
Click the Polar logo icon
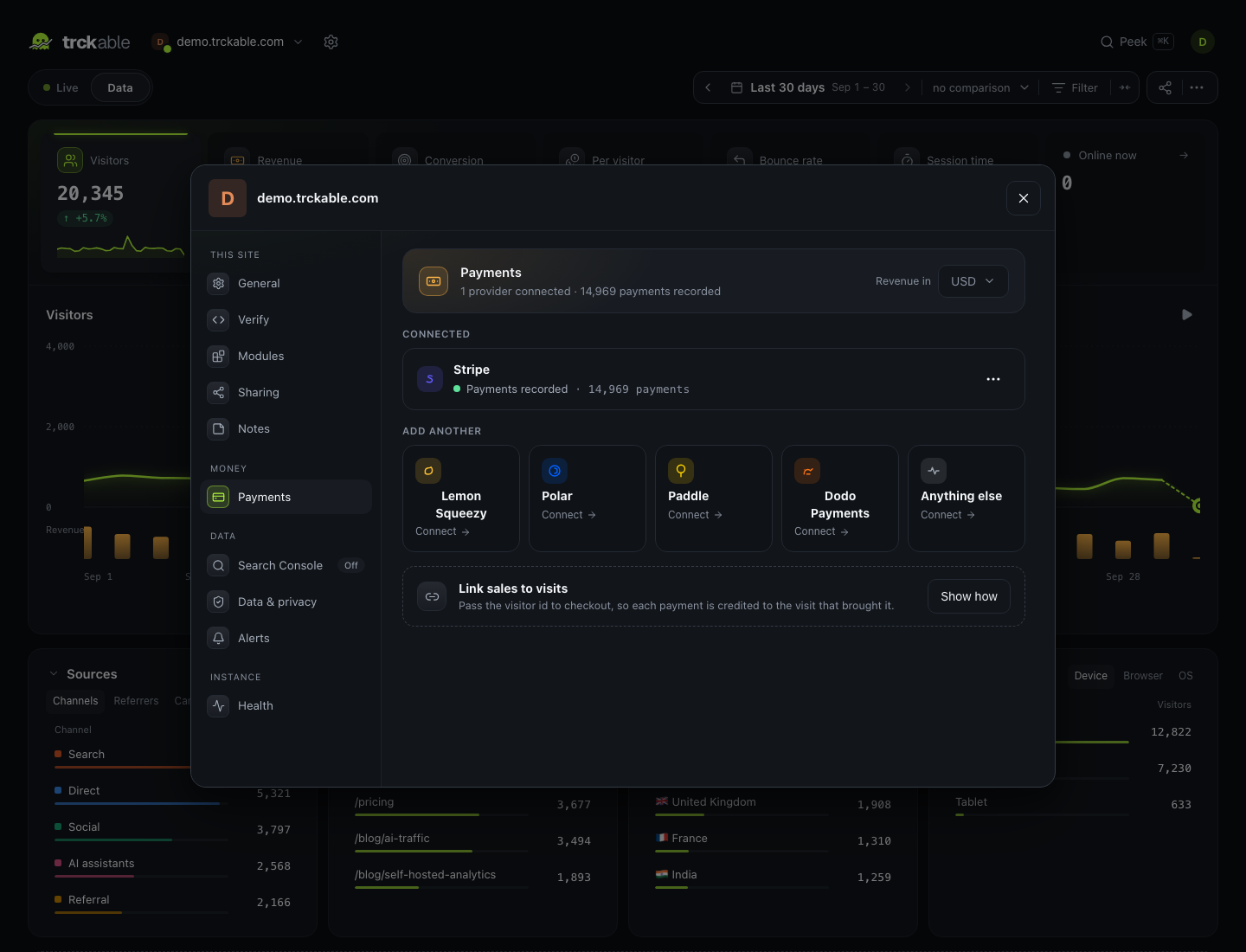(555, 471)
